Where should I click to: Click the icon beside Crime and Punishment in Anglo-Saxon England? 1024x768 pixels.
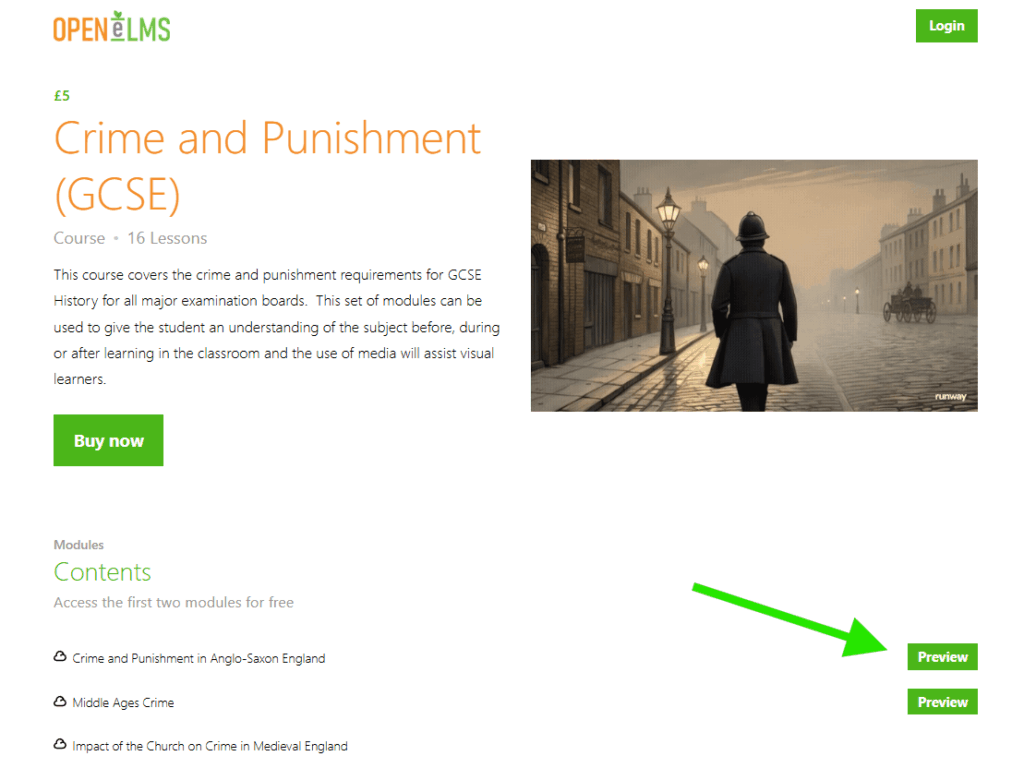(x=60, y=657)
